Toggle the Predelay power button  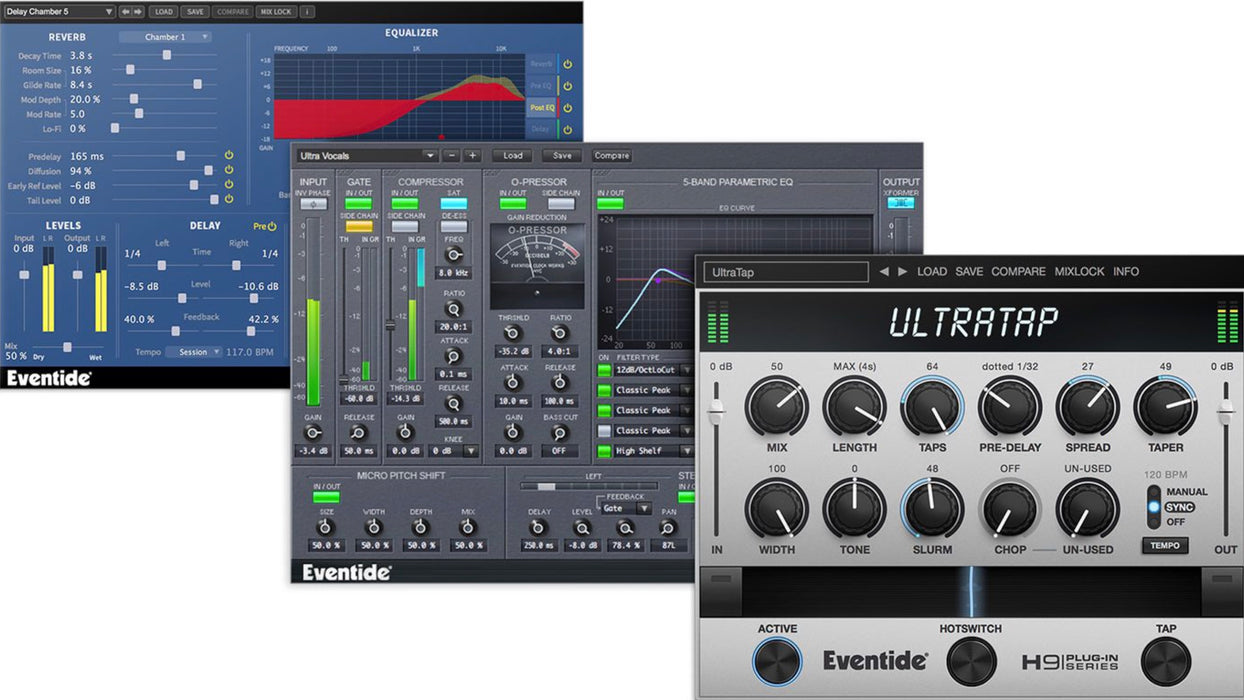click(x=229, y=155)
